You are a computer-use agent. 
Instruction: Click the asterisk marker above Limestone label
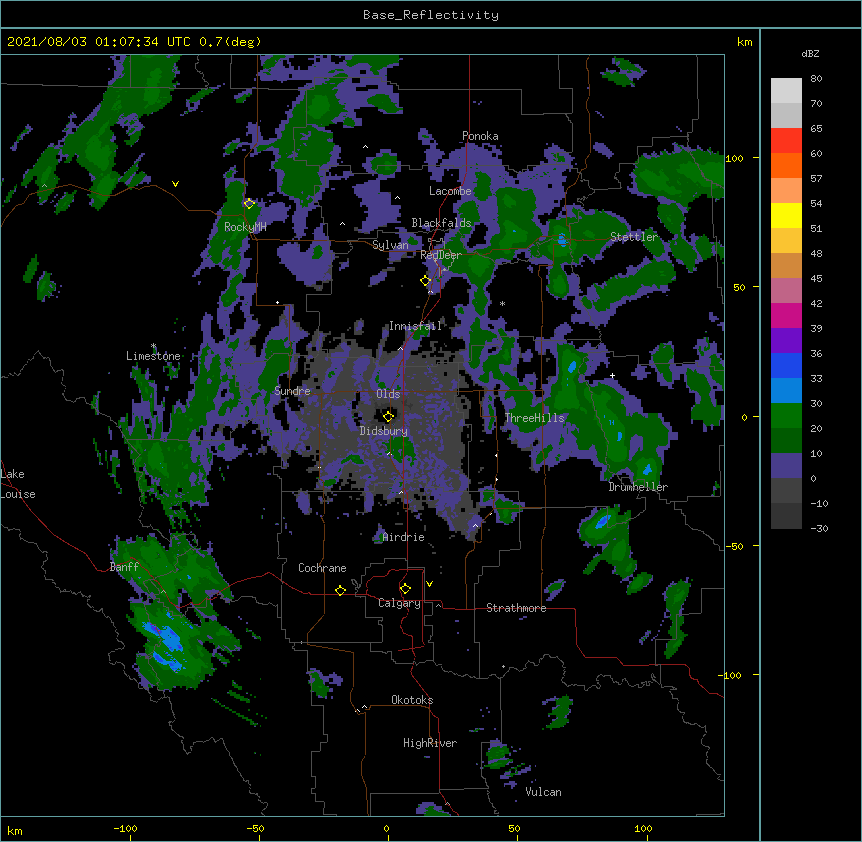coord(153,346)
